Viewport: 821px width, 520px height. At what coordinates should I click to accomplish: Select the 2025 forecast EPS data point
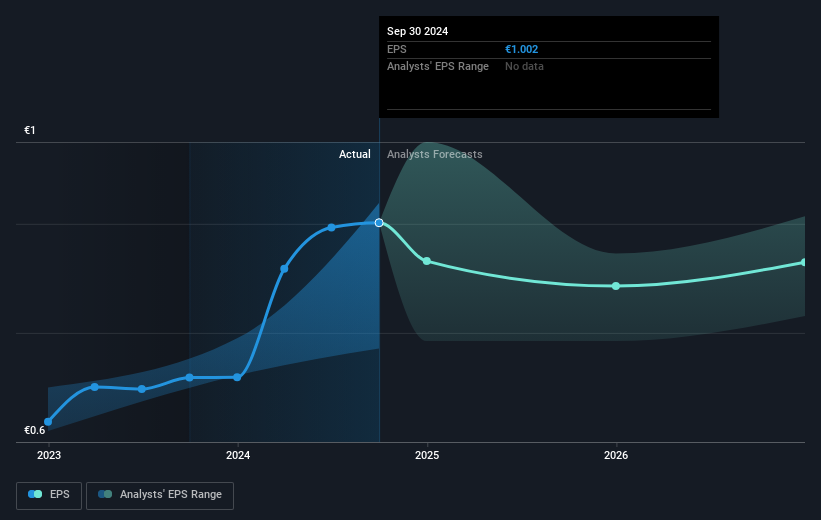pyautogui.click(x=427, y=261)
